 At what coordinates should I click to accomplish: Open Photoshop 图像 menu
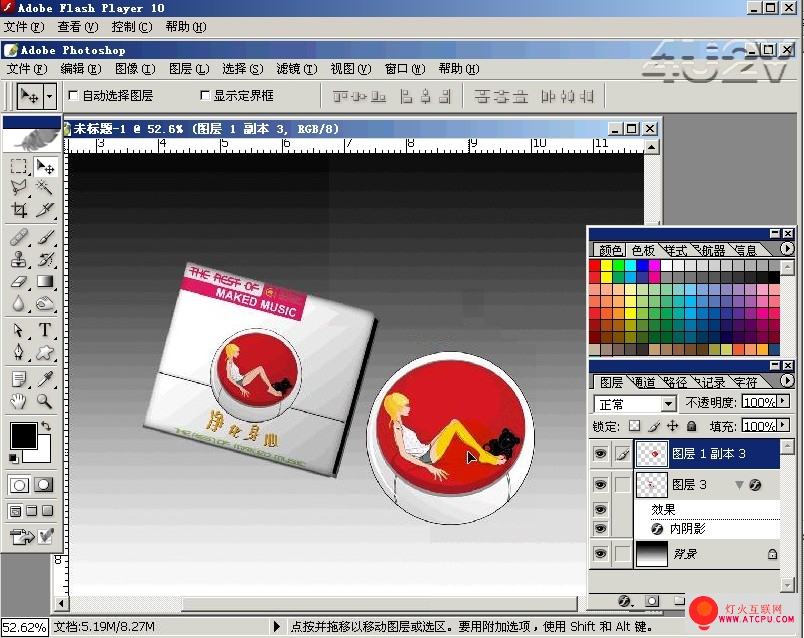coord(135,69)
